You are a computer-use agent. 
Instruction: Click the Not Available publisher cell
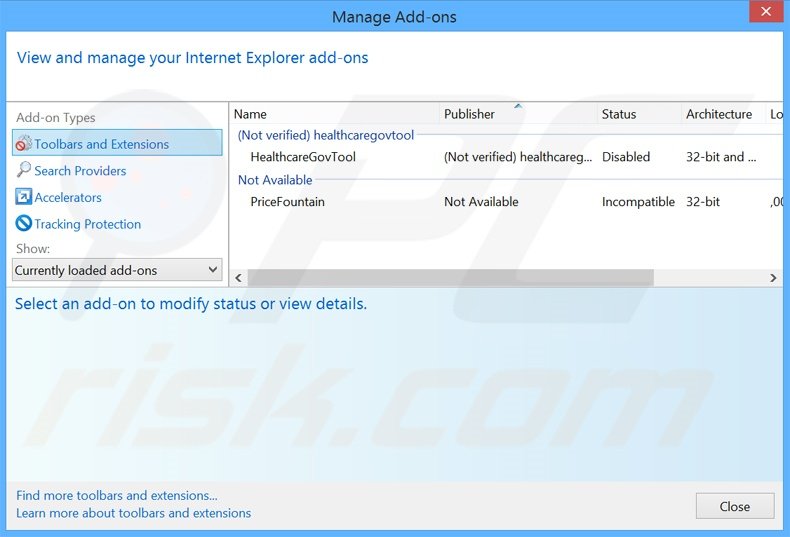[481, 202]
